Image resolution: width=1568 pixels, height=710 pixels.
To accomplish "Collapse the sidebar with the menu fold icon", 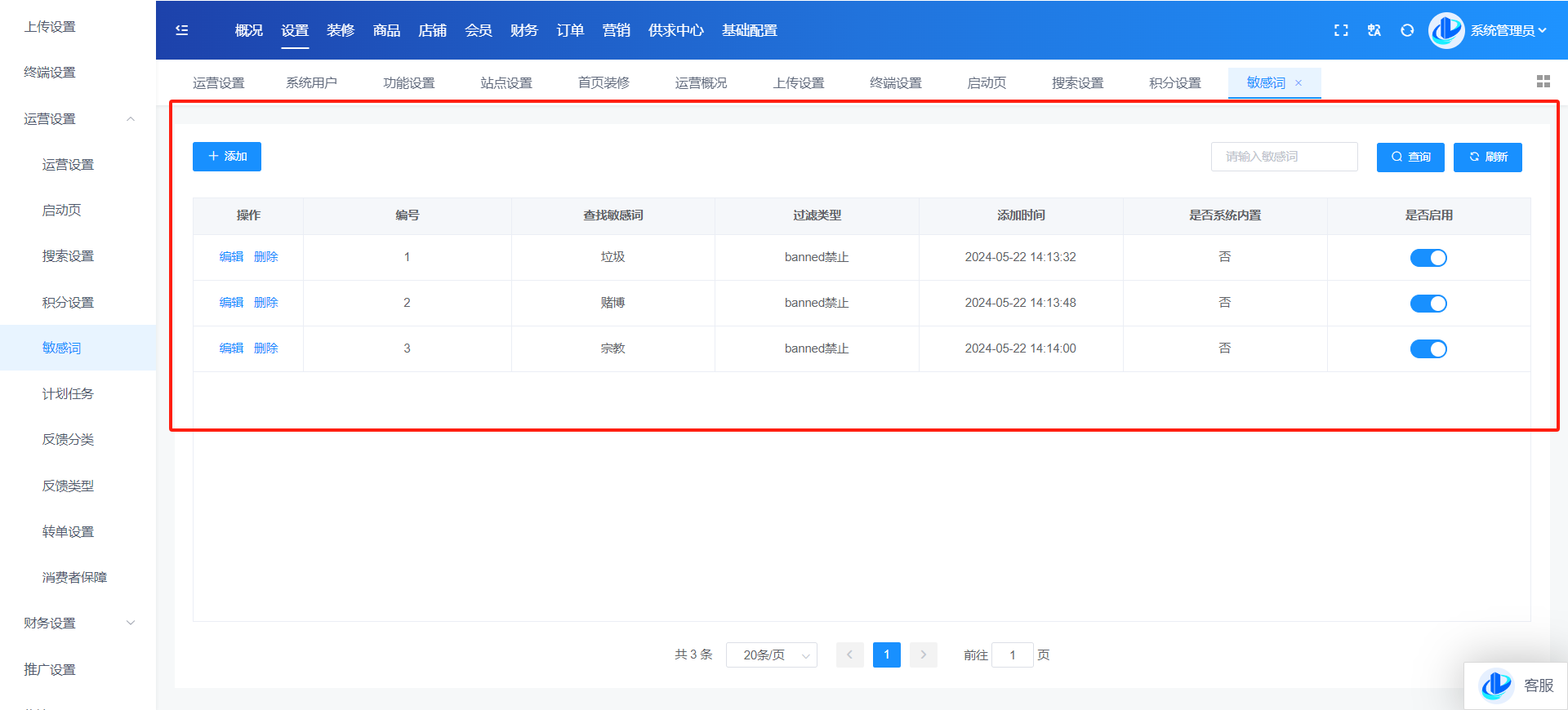I will pyautogui.click(x=182, y=30).
